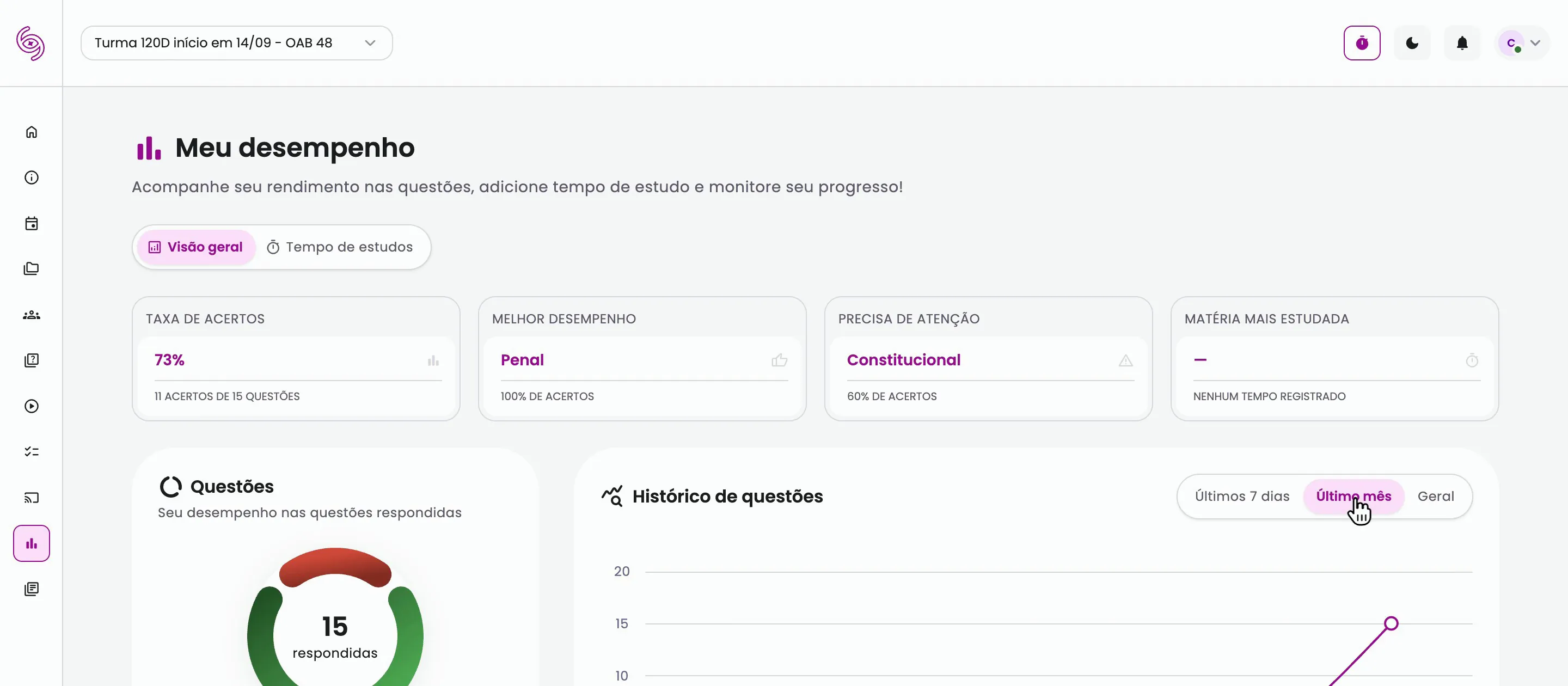
Task: Open the news article sidebar icon
Action: [31, 589]
